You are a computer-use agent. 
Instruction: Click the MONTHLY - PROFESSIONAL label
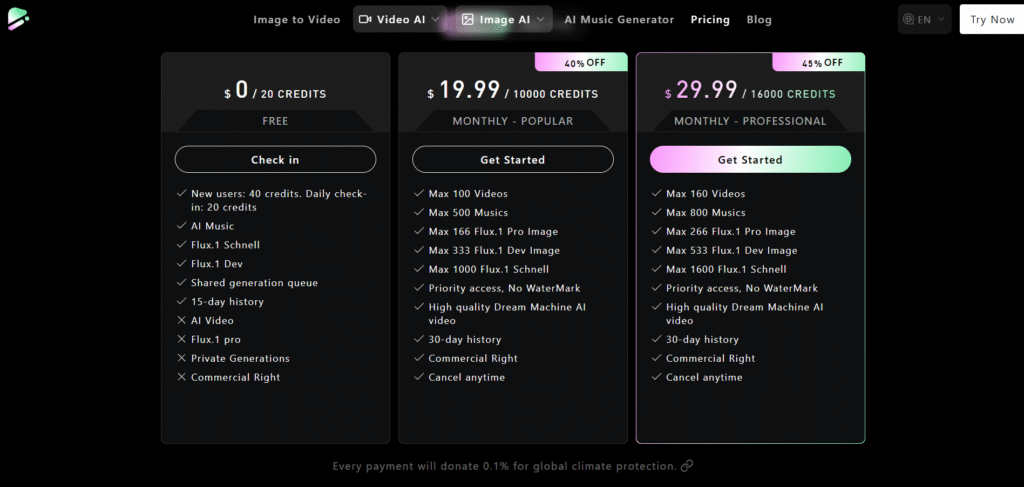750,121
